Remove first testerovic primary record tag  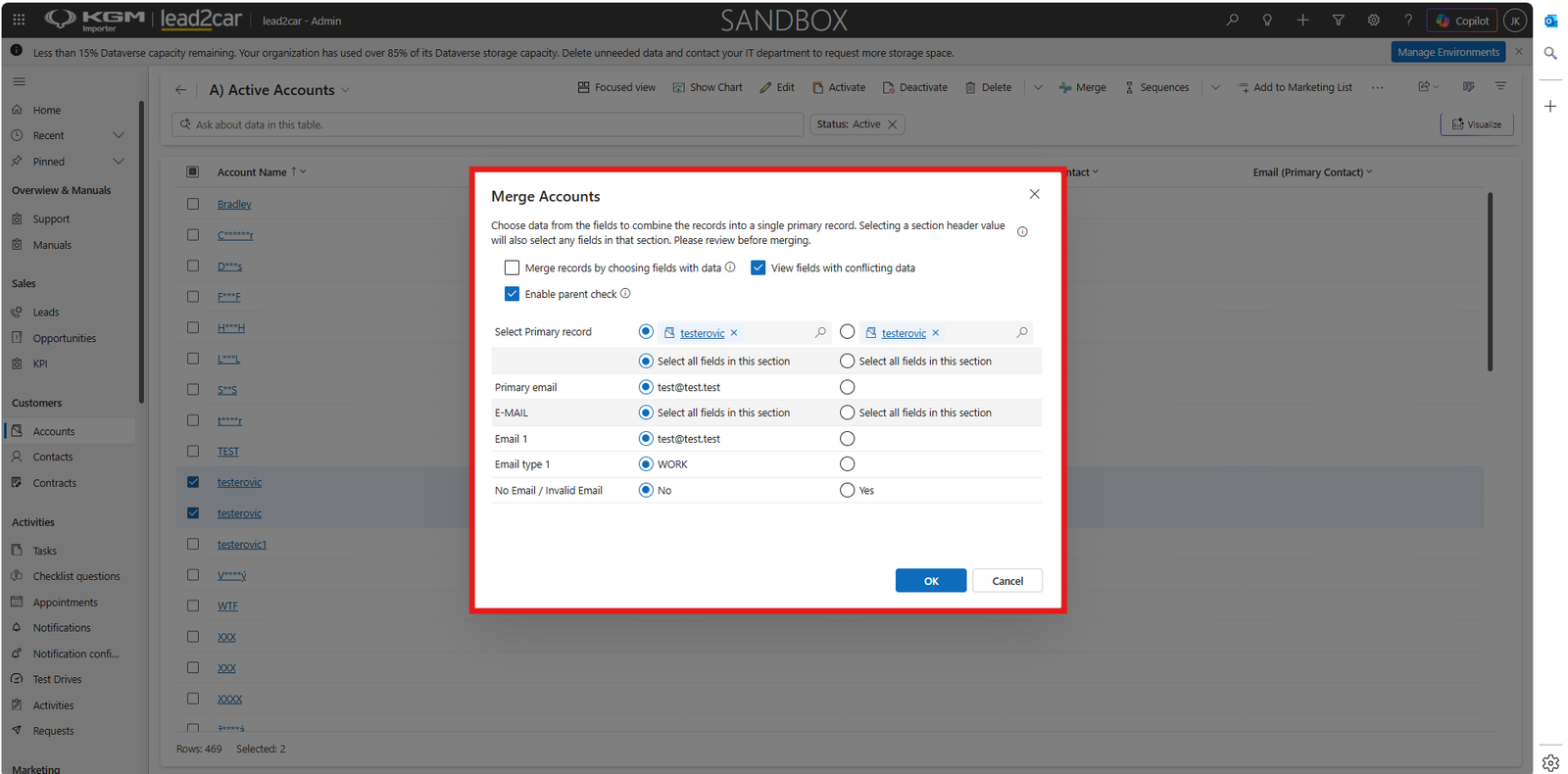734,333
